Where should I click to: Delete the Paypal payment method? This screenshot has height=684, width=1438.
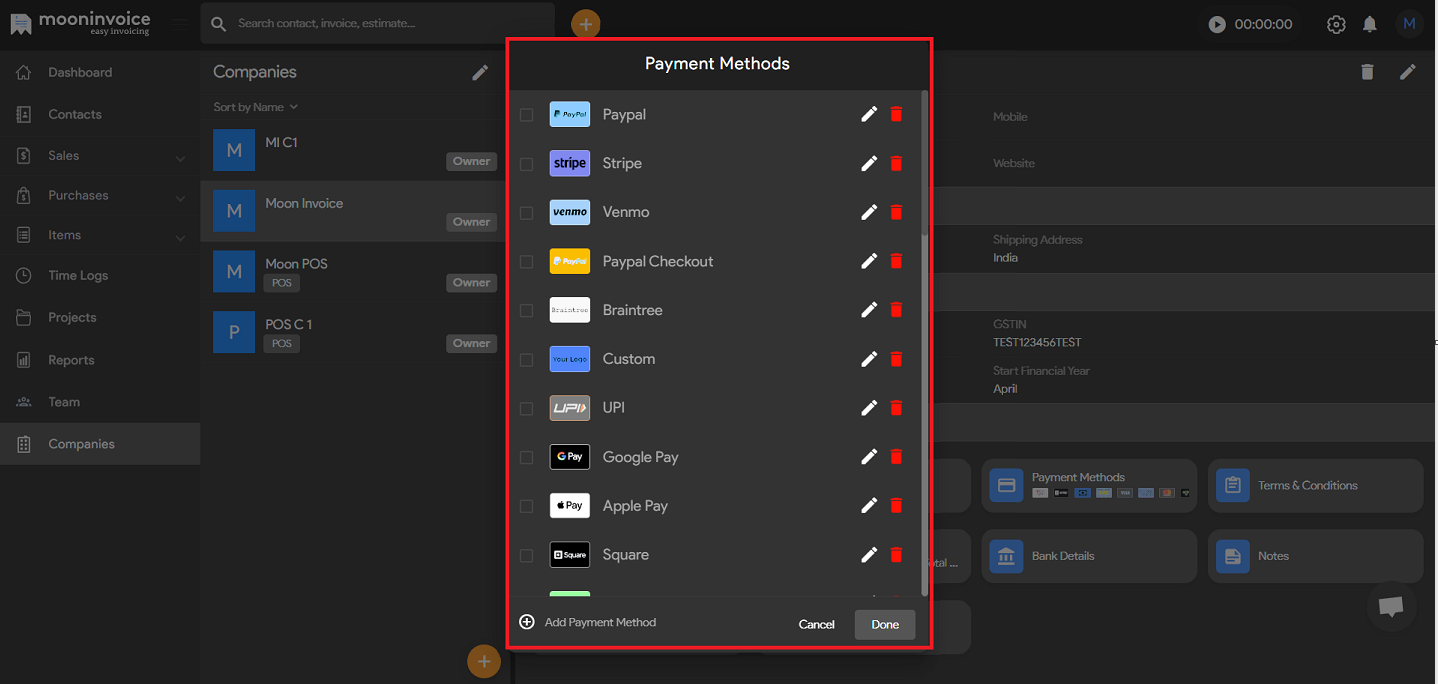click(x=896, y=114)
